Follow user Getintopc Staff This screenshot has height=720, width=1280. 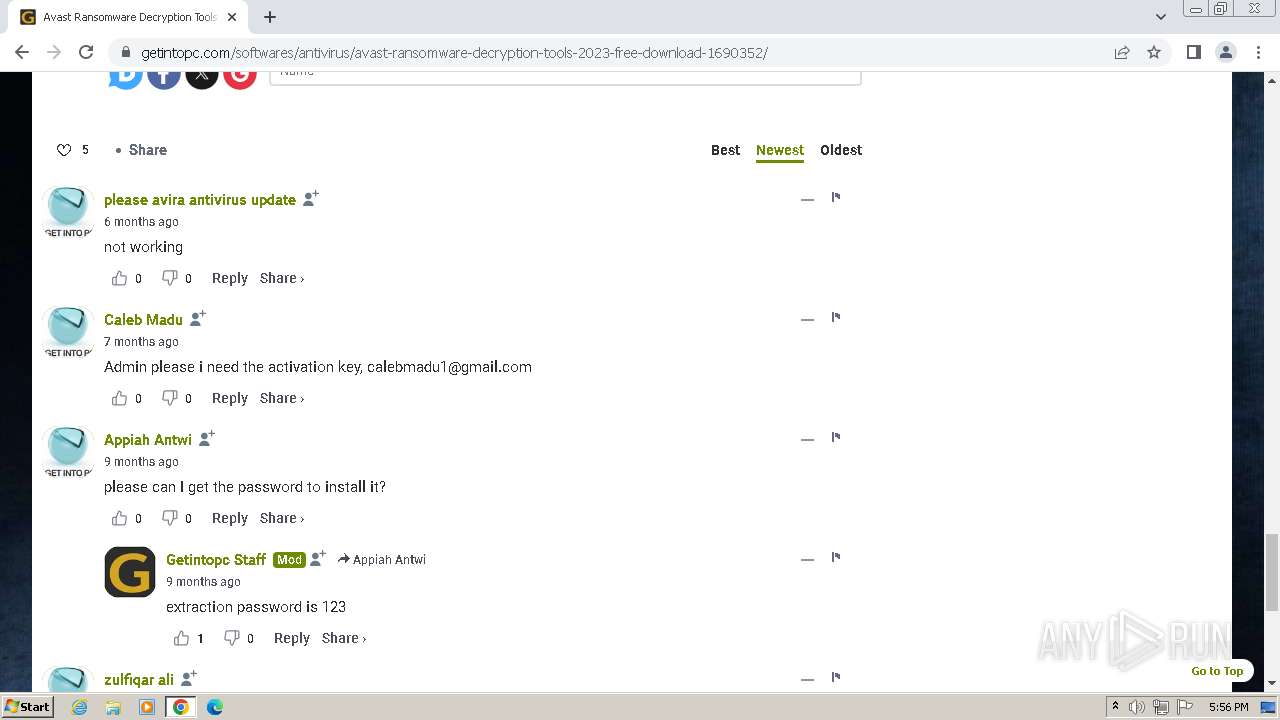(318, 558)
